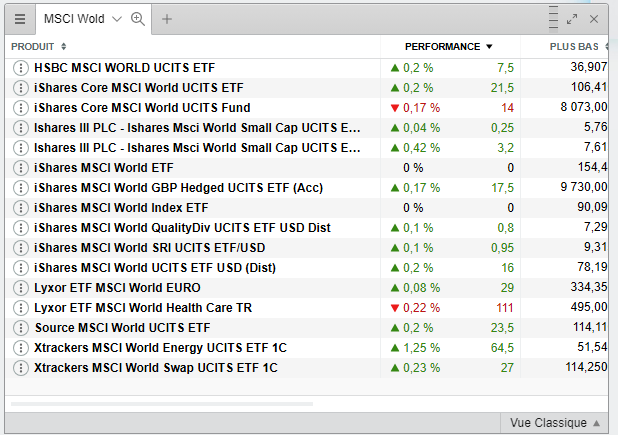
Task: Select iShares MSCI World QualityDiv UCITS ETF USD Dist
Action: point(182,228)
